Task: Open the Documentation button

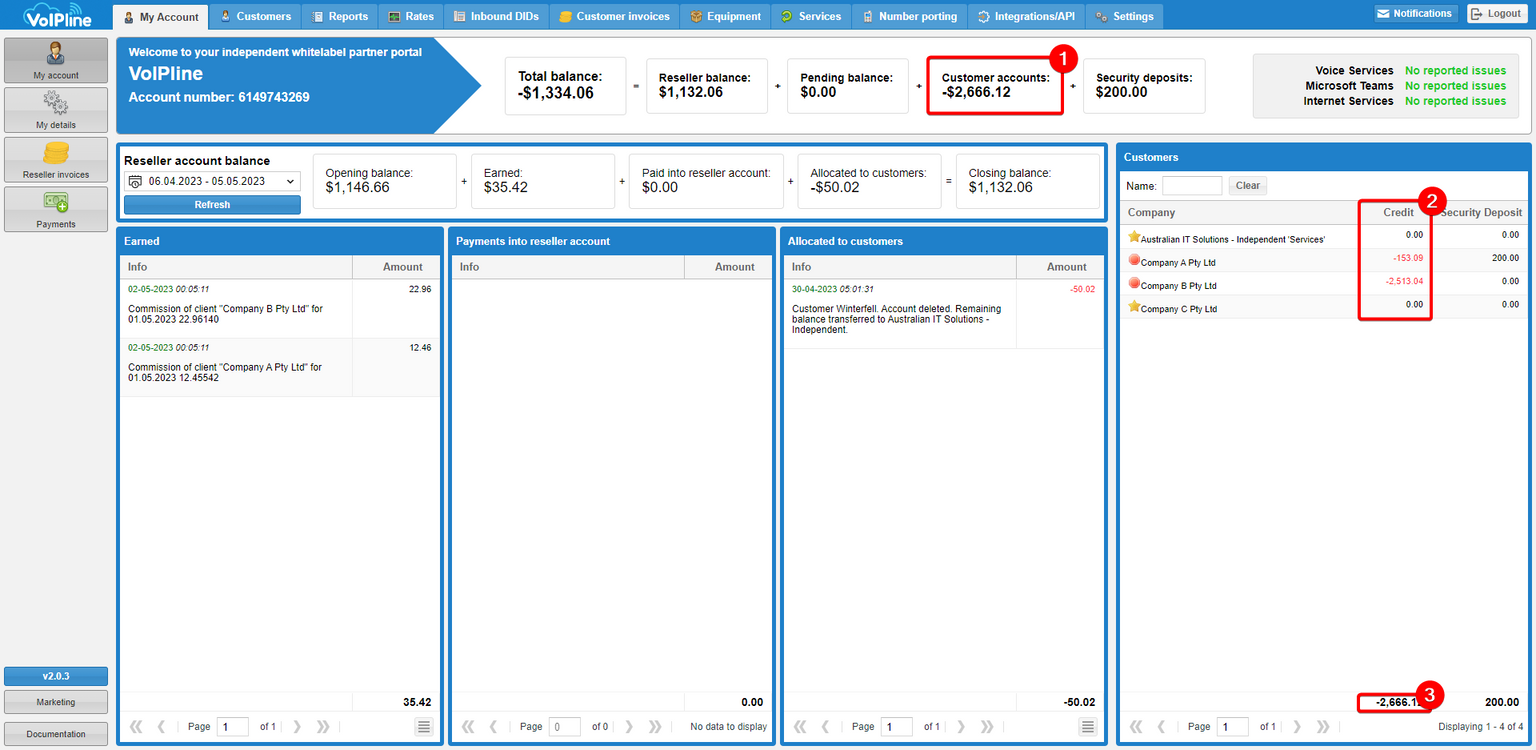Action: click(x=56, y=734)
